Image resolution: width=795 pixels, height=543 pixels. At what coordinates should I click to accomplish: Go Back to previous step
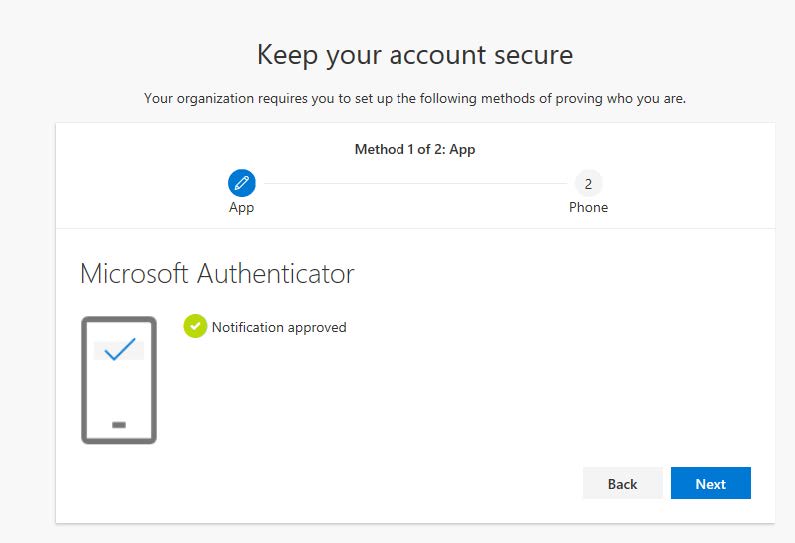(623, 483)
